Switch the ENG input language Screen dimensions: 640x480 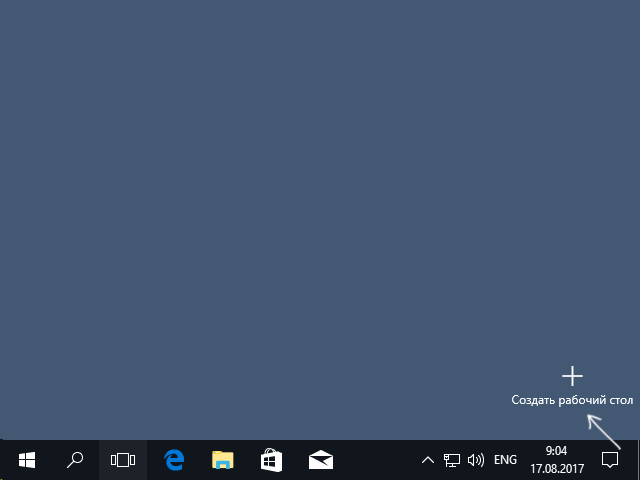coord(505,460)
